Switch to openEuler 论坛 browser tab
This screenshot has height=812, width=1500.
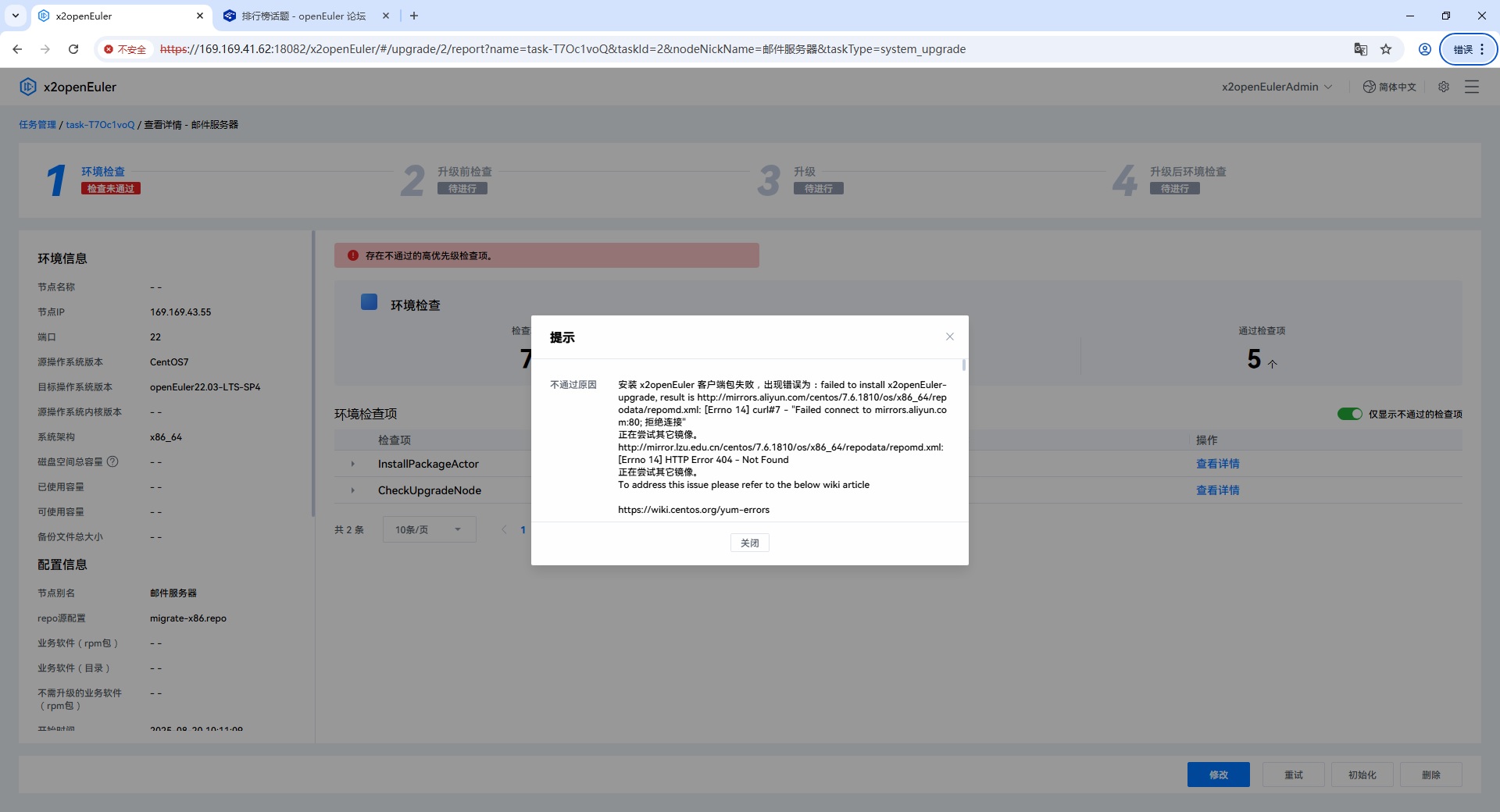[303, 16]
